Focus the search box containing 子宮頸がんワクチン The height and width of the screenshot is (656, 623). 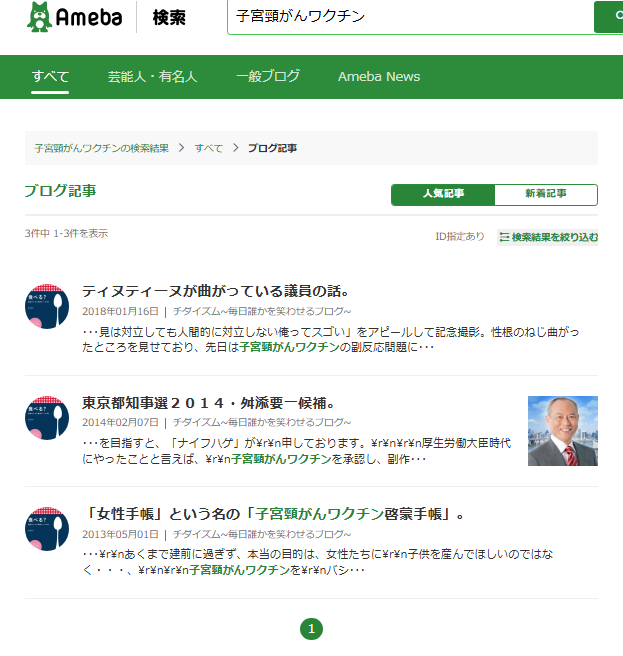tap(410, 17)
